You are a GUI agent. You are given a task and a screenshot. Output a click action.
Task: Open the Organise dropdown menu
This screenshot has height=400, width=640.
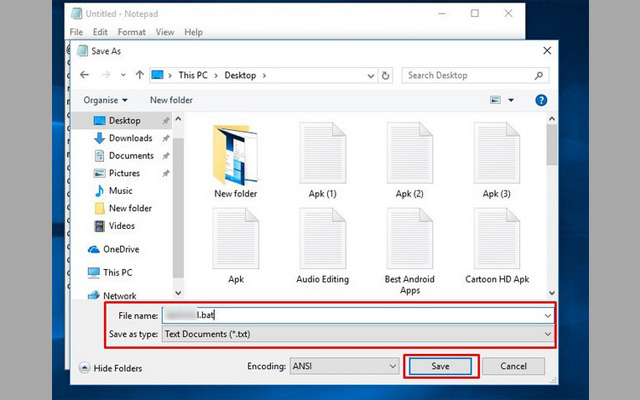106,100
